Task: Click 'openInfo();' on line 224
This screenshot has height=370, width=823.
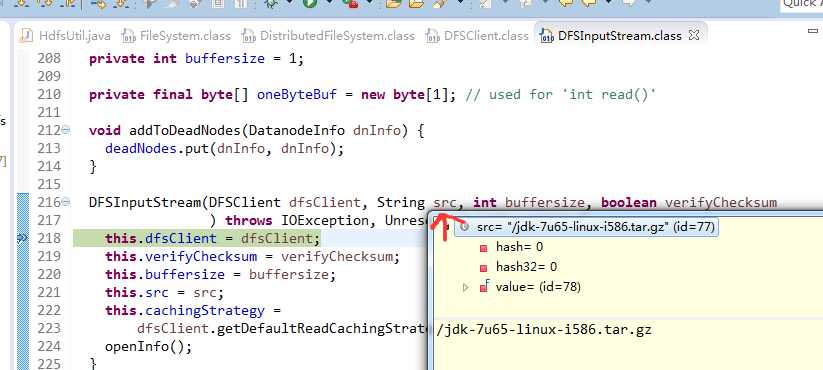Action: point(149,347)
